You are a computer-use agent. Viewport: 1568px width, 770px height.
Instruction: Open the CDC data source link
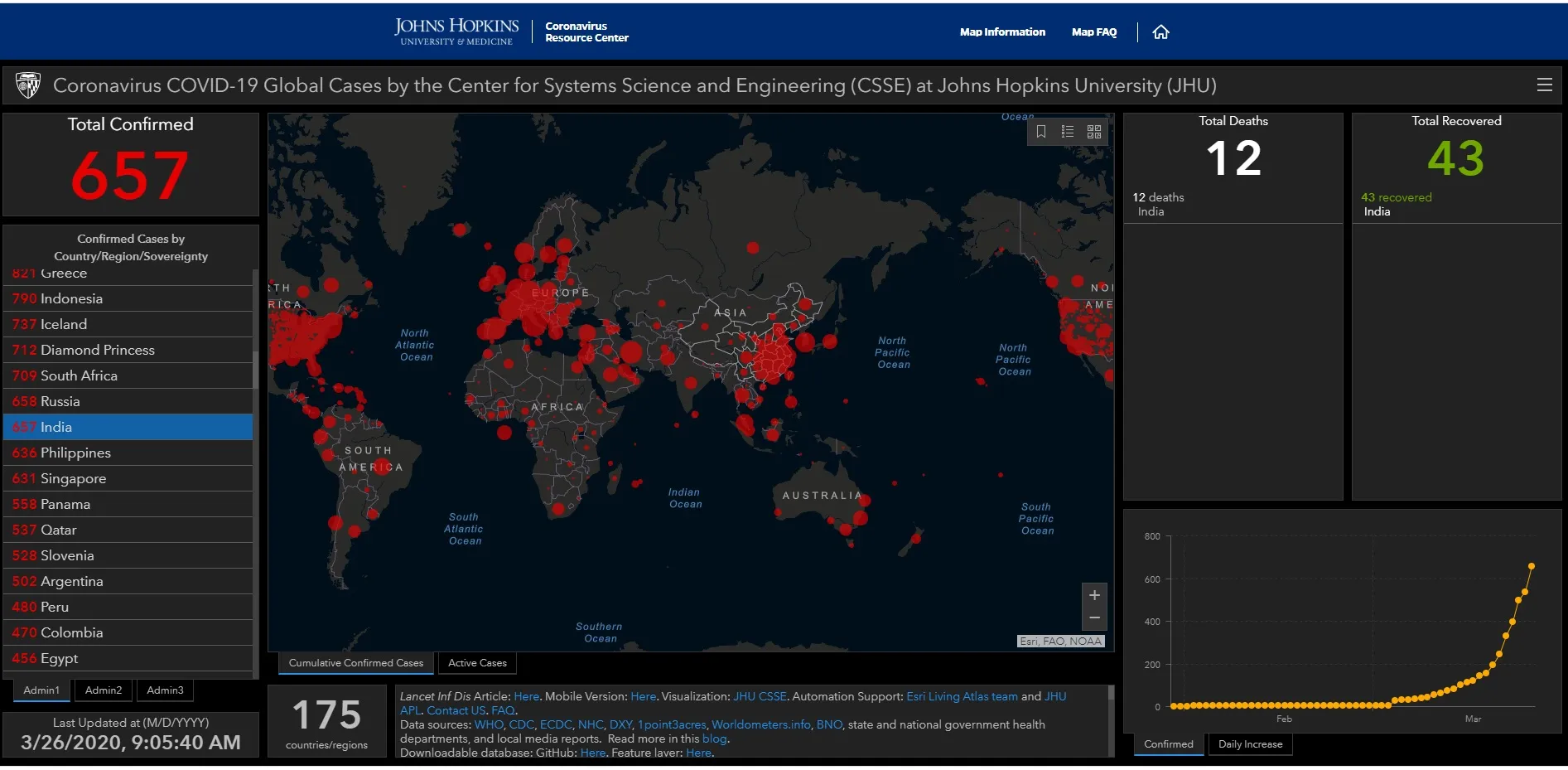521,725
